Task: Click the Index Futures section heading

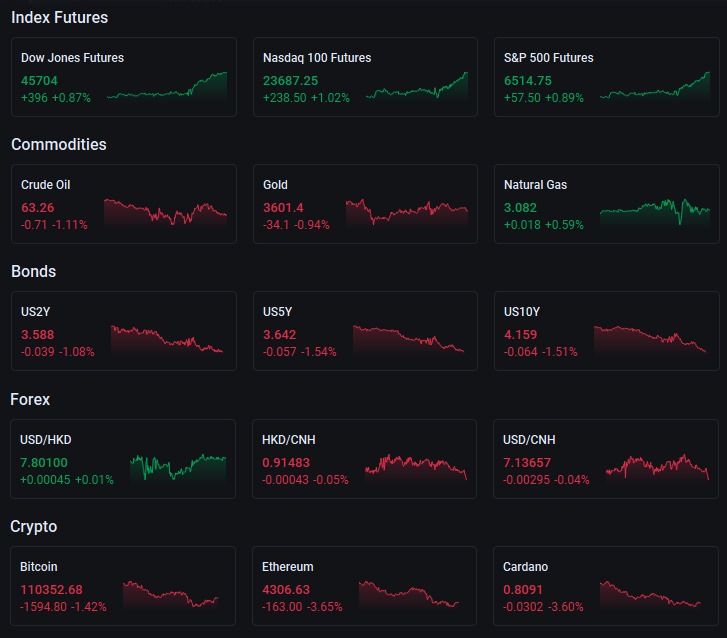Action: tap(59, 18)
